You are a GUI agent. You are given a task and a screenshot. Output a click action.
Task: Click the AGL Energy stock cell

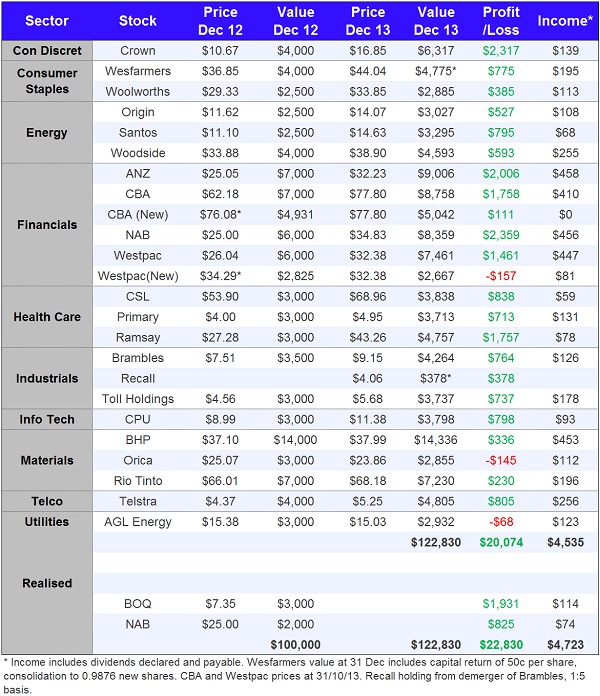coord(138,522)
